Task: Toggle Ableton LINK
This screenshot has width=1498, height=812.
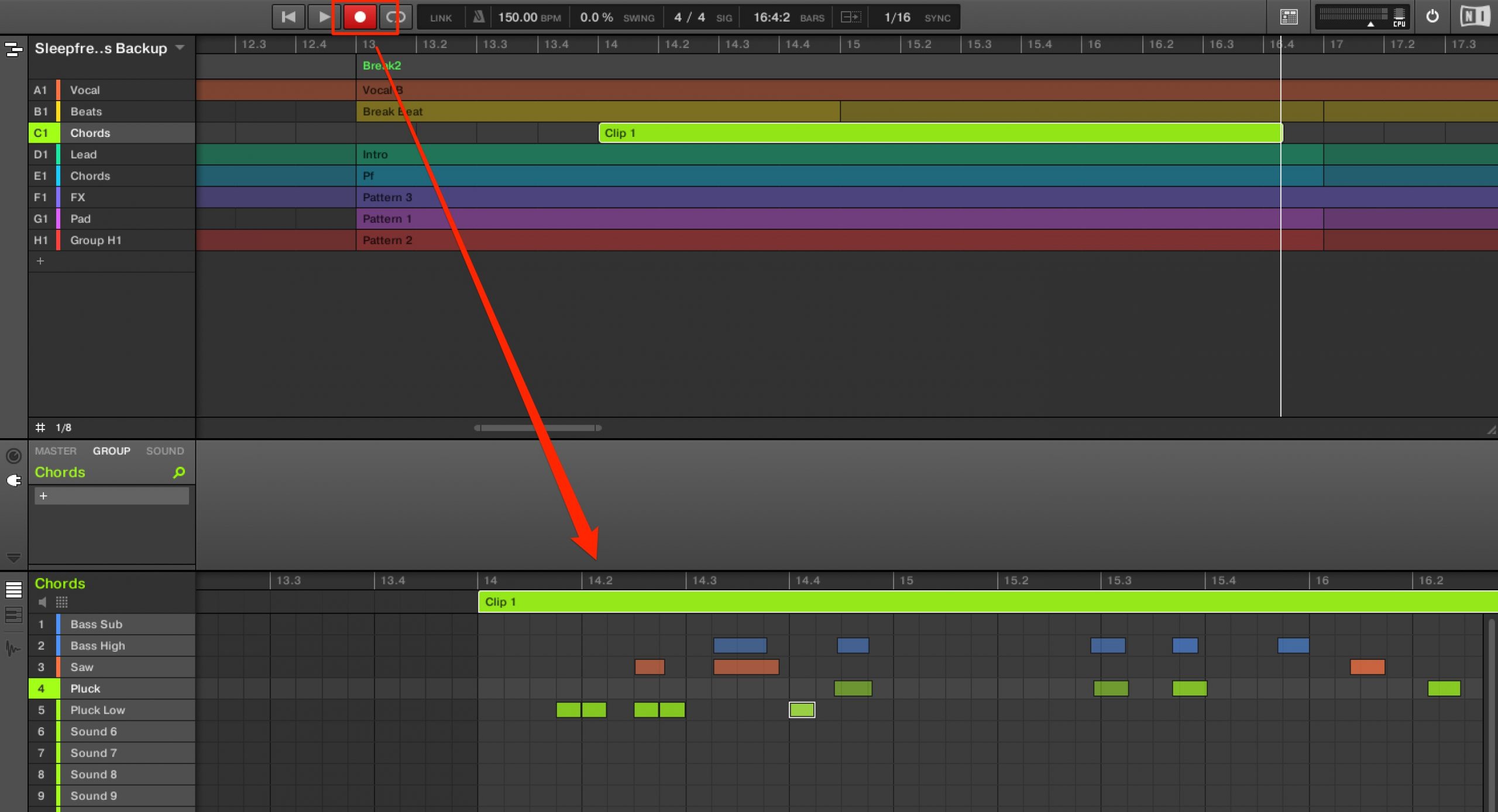Action: coord(441,18)
